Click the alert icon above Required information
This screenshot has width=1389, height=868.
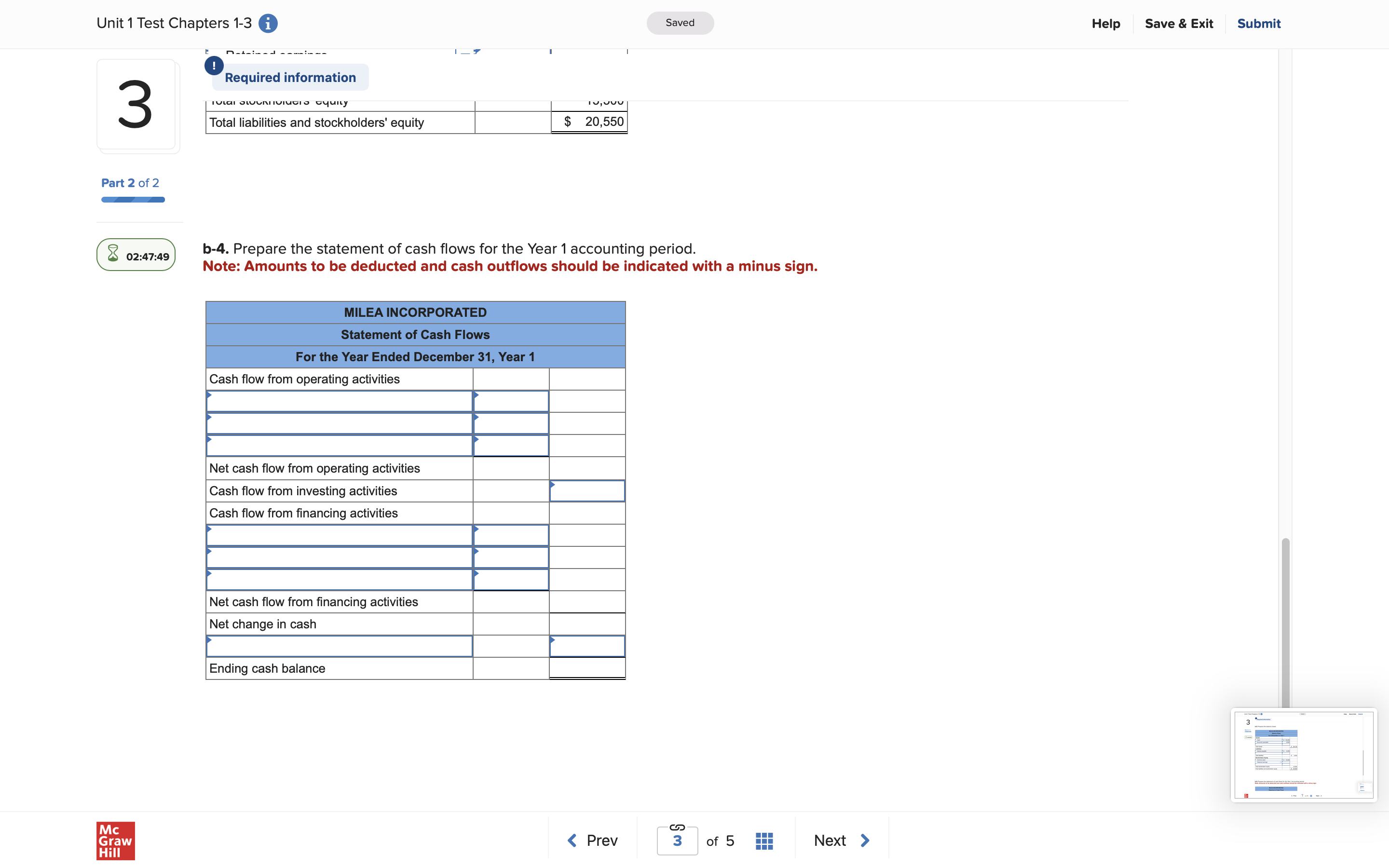[214, 66]
